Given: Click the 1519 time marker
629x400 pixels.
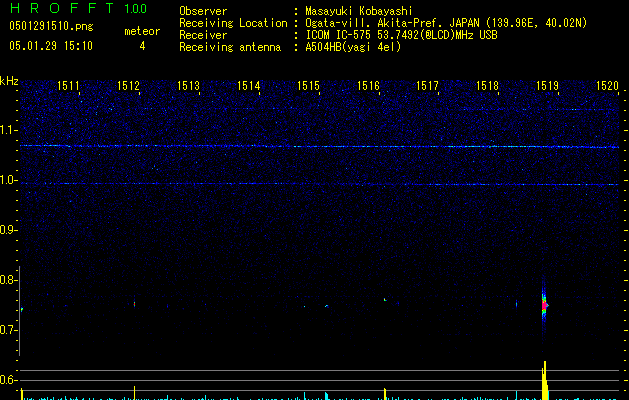Looking at the screenshot, I should [547, 87].
